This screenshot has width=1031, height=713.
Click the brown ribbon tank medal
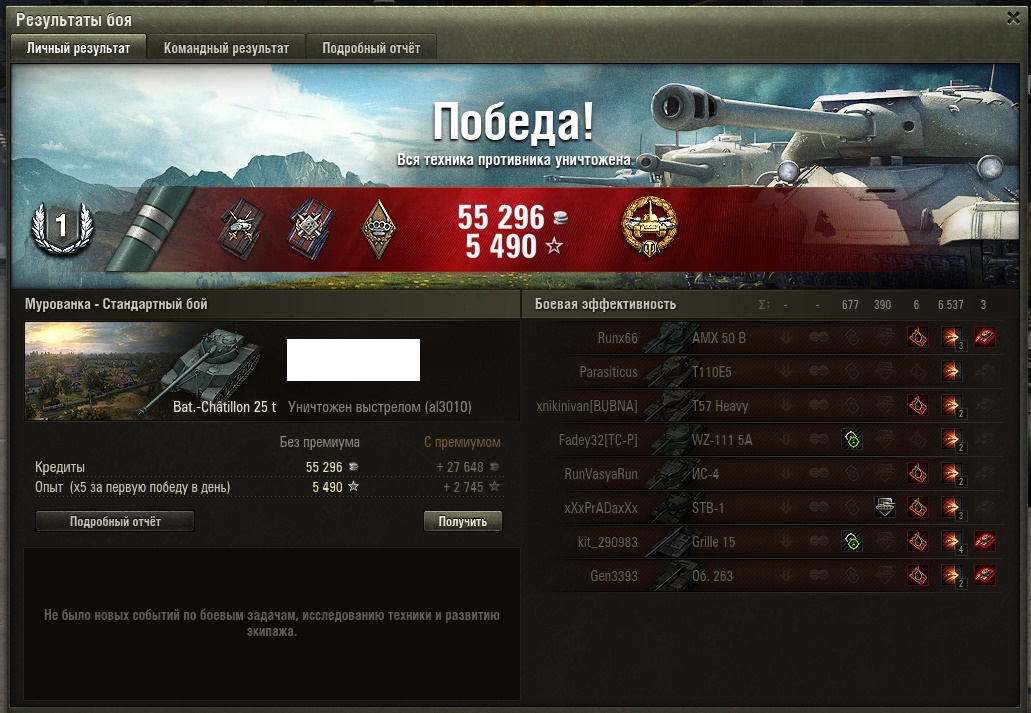pyautogui.click(x=242, y=229)
